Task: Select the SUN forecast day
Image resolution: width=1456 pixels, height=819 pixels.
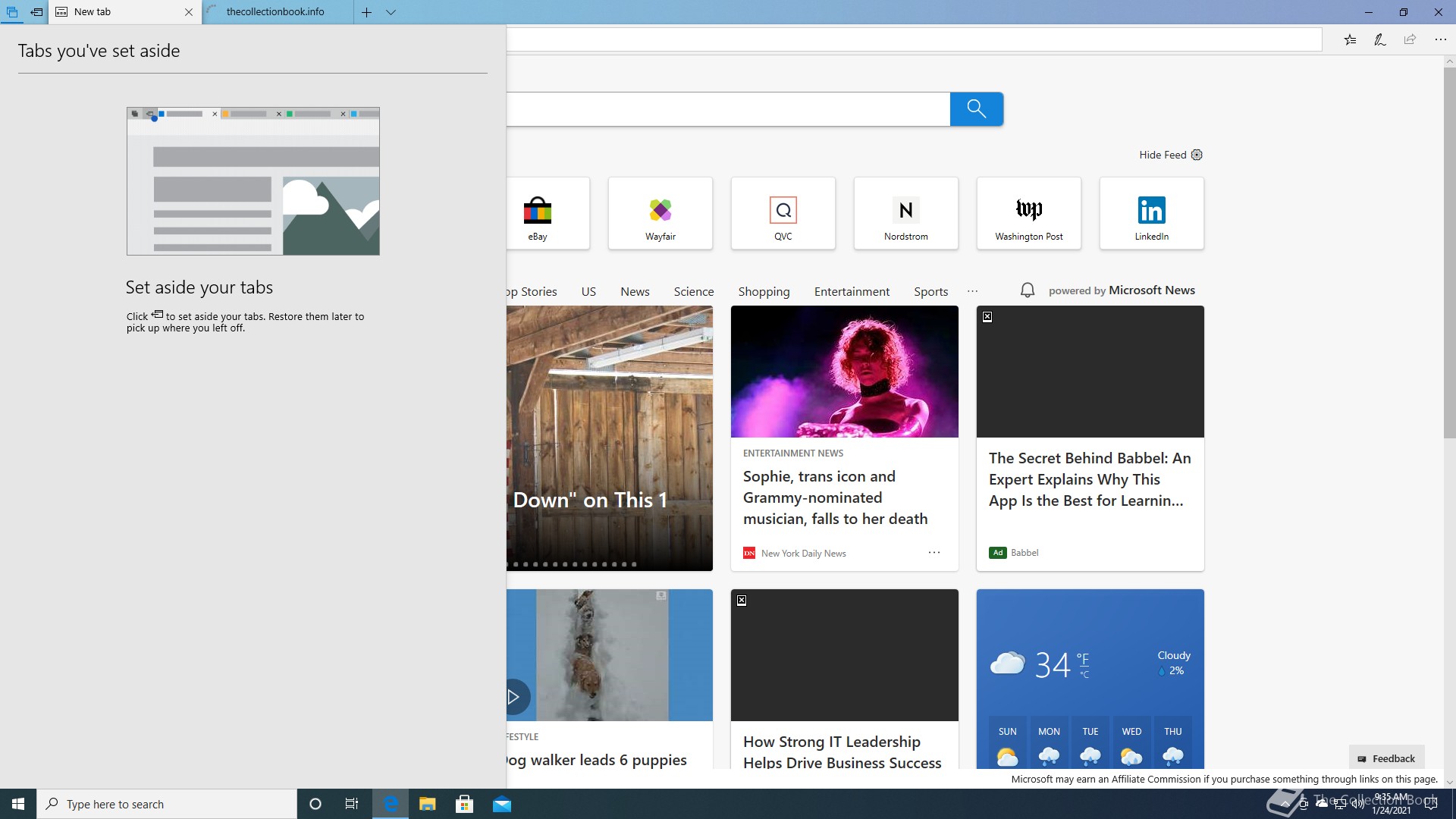Action: (1007, 743)
